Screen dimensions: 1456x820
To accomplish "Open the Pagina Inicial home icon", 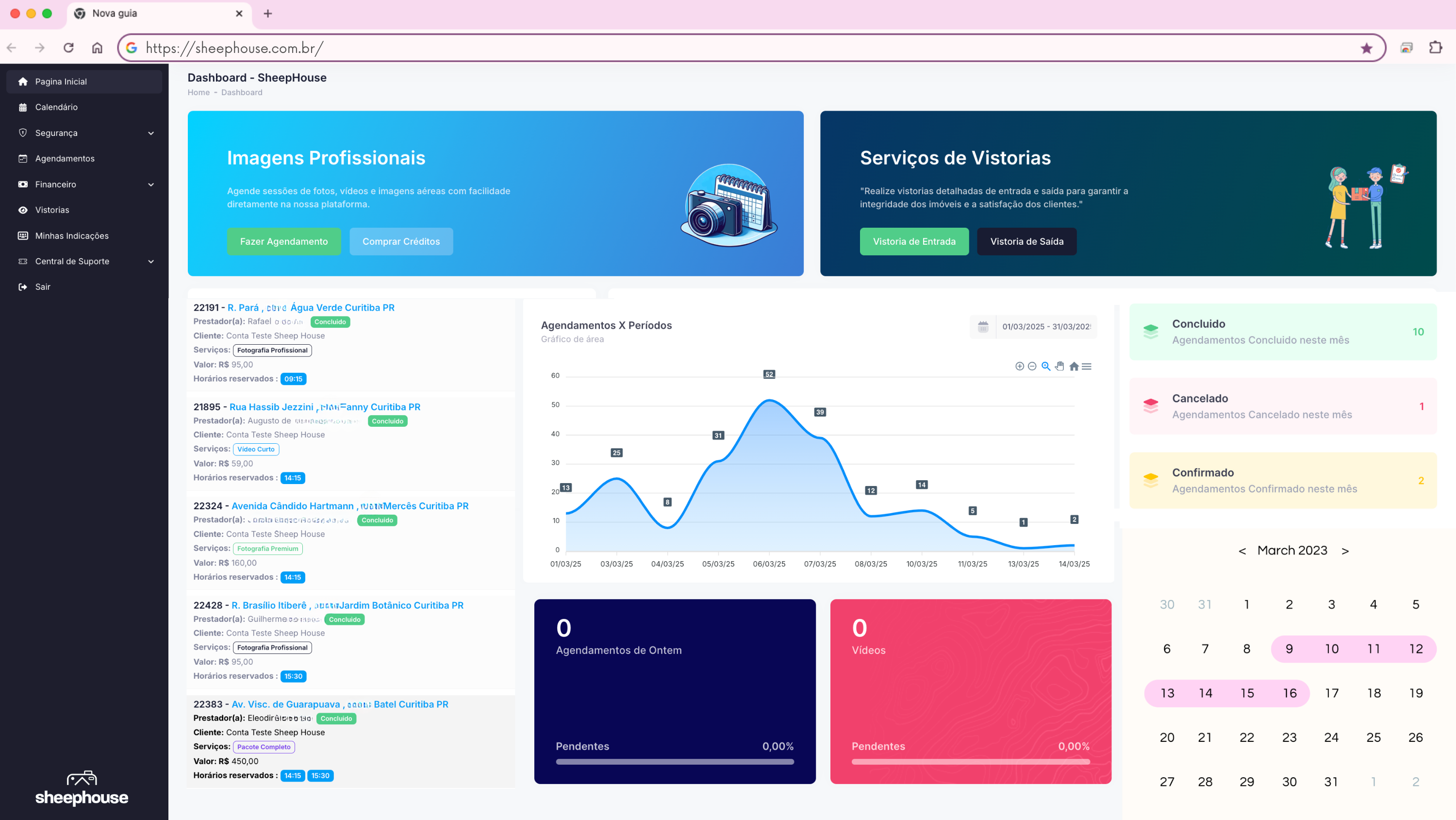I will (23, 82).
